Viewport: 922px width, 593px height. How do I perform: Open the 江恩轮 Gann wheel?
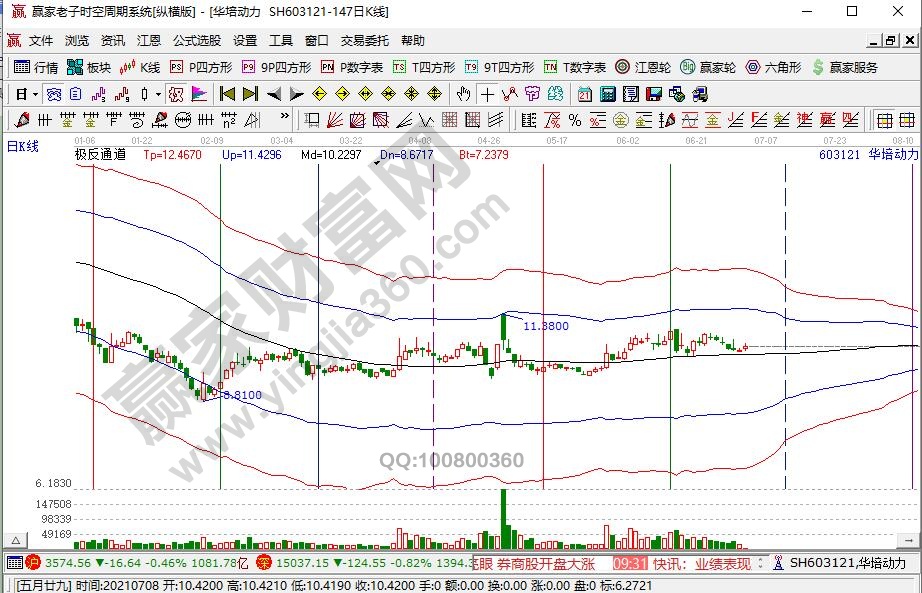(x=642, y=68)
